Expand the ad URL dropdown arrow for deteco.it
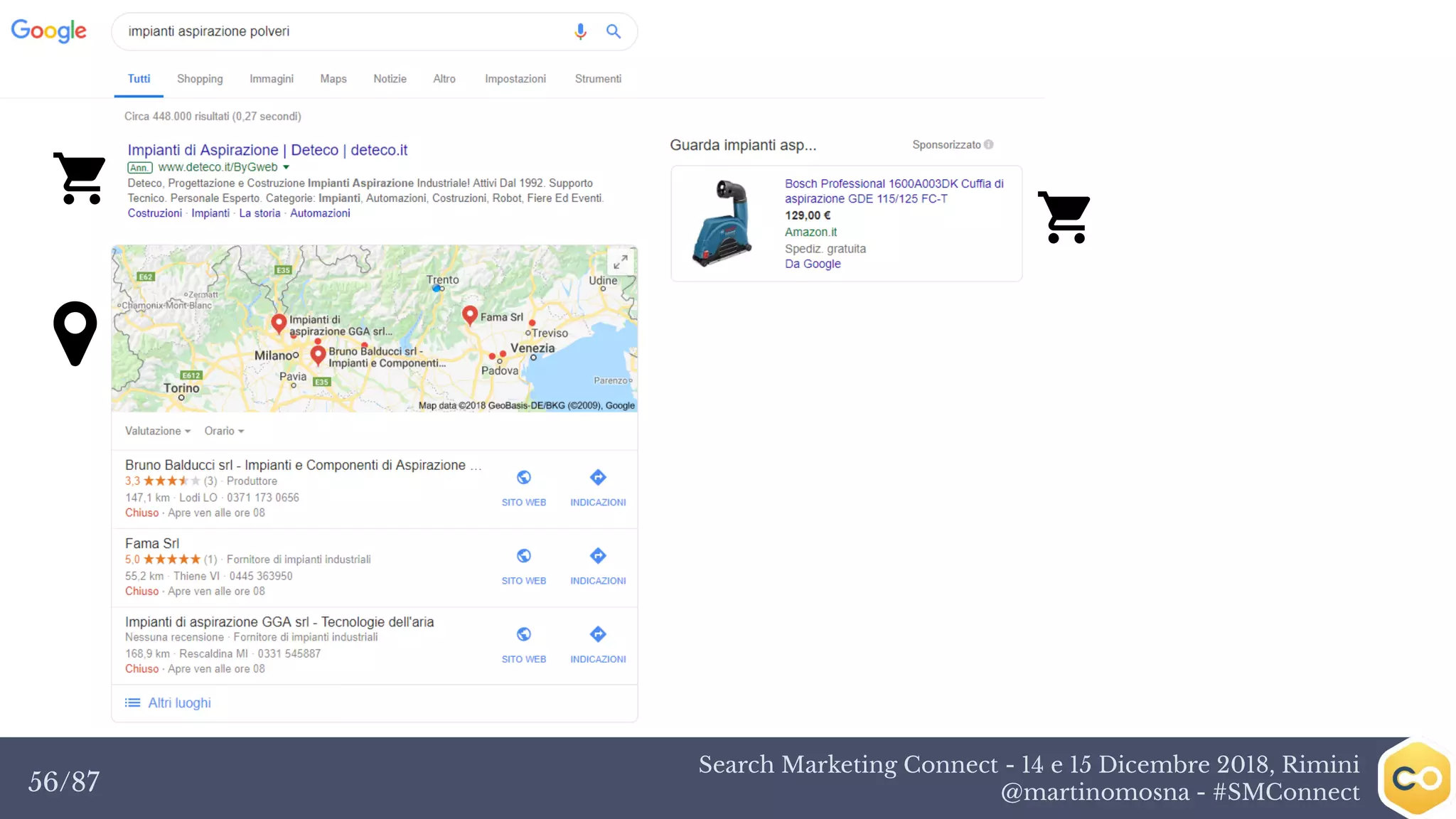Viewport: 1456px width, 819px height. click(x=287, y=168)
